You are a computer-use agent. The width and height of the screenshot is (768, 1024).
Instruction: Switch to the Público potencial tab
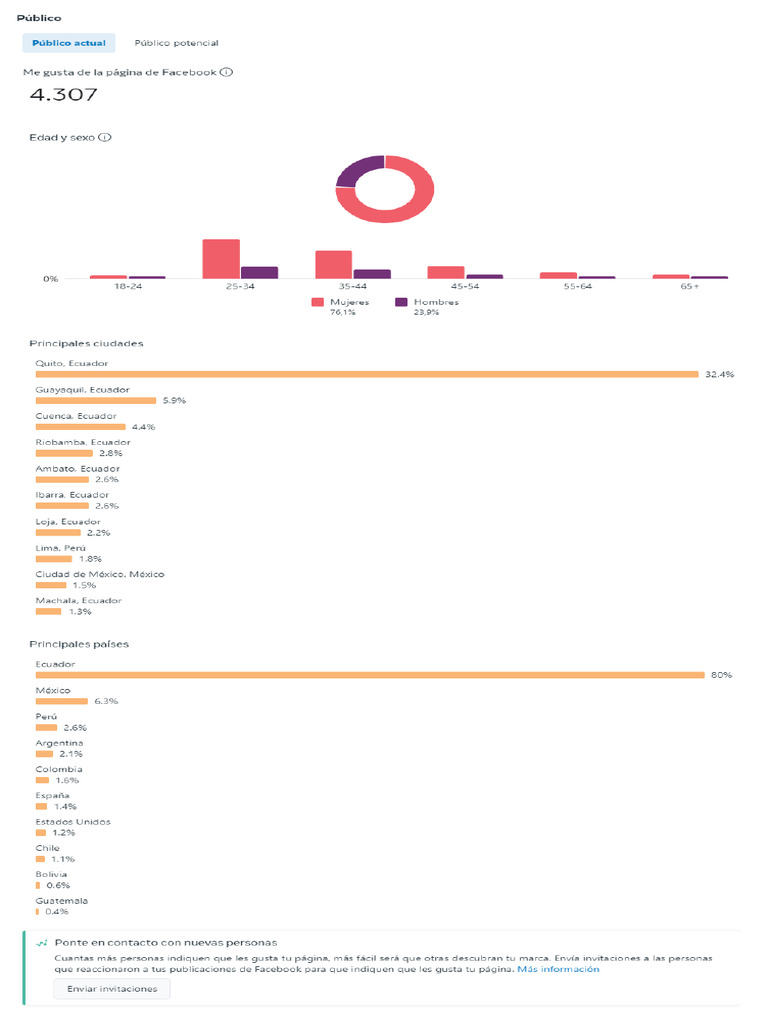point(176,43)
